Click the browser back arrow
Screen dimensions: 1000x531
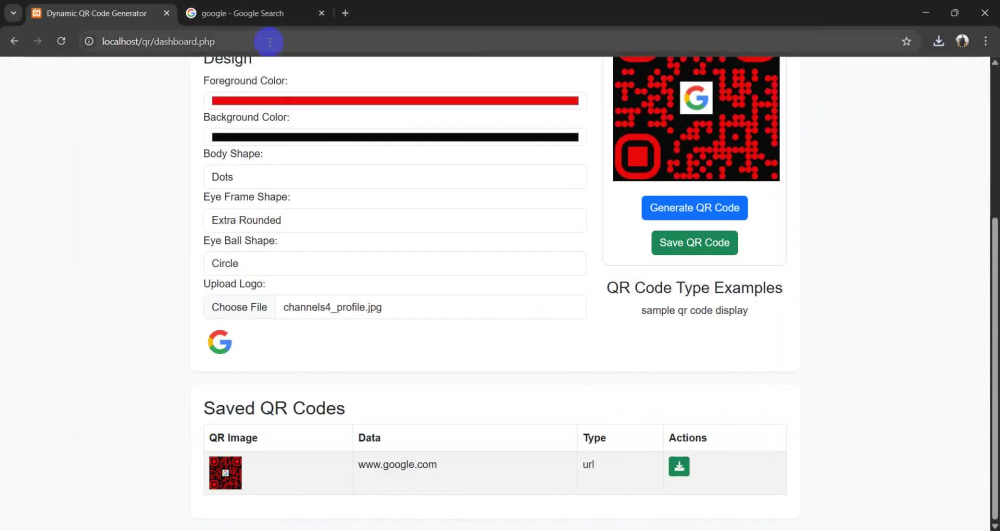(x=14, y=41)
